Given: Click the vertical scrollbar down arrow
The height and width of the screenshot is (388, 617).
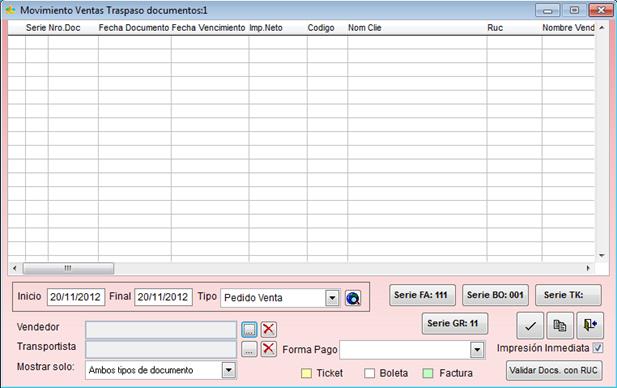Looking at the screenshot, I should (x=602, y=256).
